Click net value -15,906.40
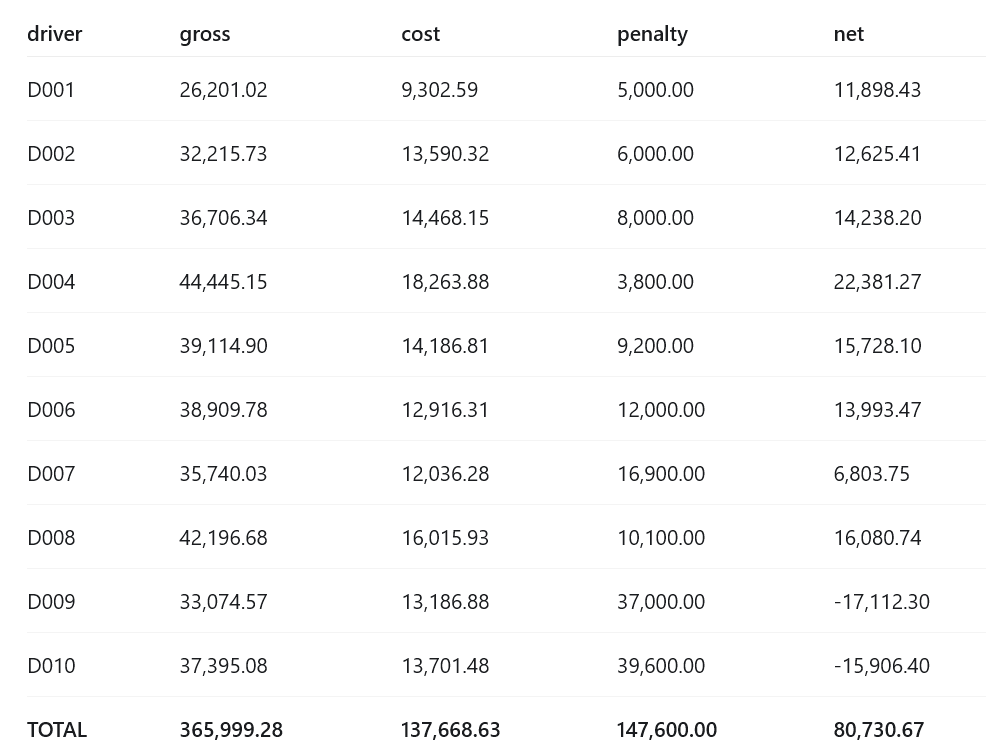This screenshot has height=756, width=986. click(882, 665)
